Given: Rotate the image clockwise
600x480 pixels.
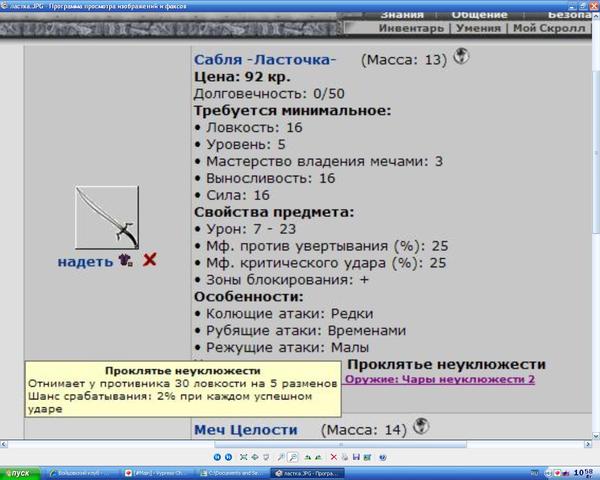Looking at the screenshot, I should tap(307, 457).
